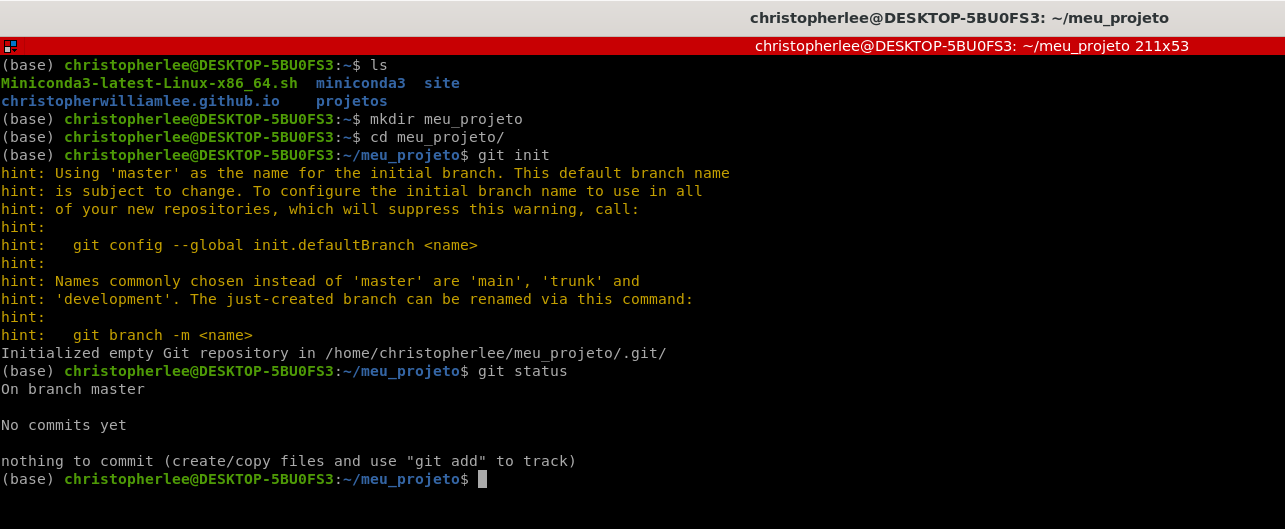Click the hint line git config --global init.defaultBranch
Screen dimensions: 1285x529
(x=239, y=245)
